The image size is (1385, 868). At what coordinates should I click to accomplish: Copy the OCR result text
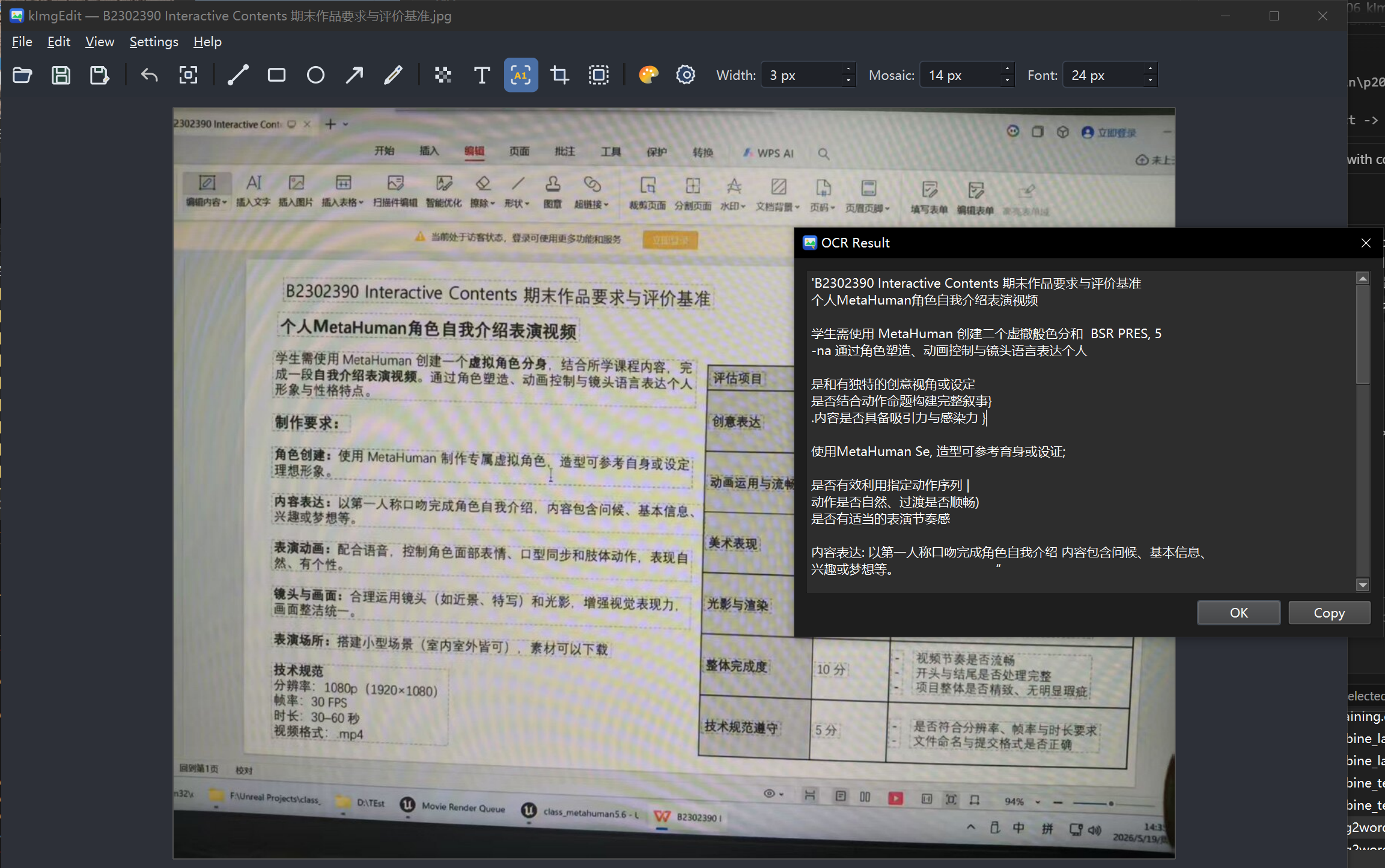click(x=1329, y=613)
